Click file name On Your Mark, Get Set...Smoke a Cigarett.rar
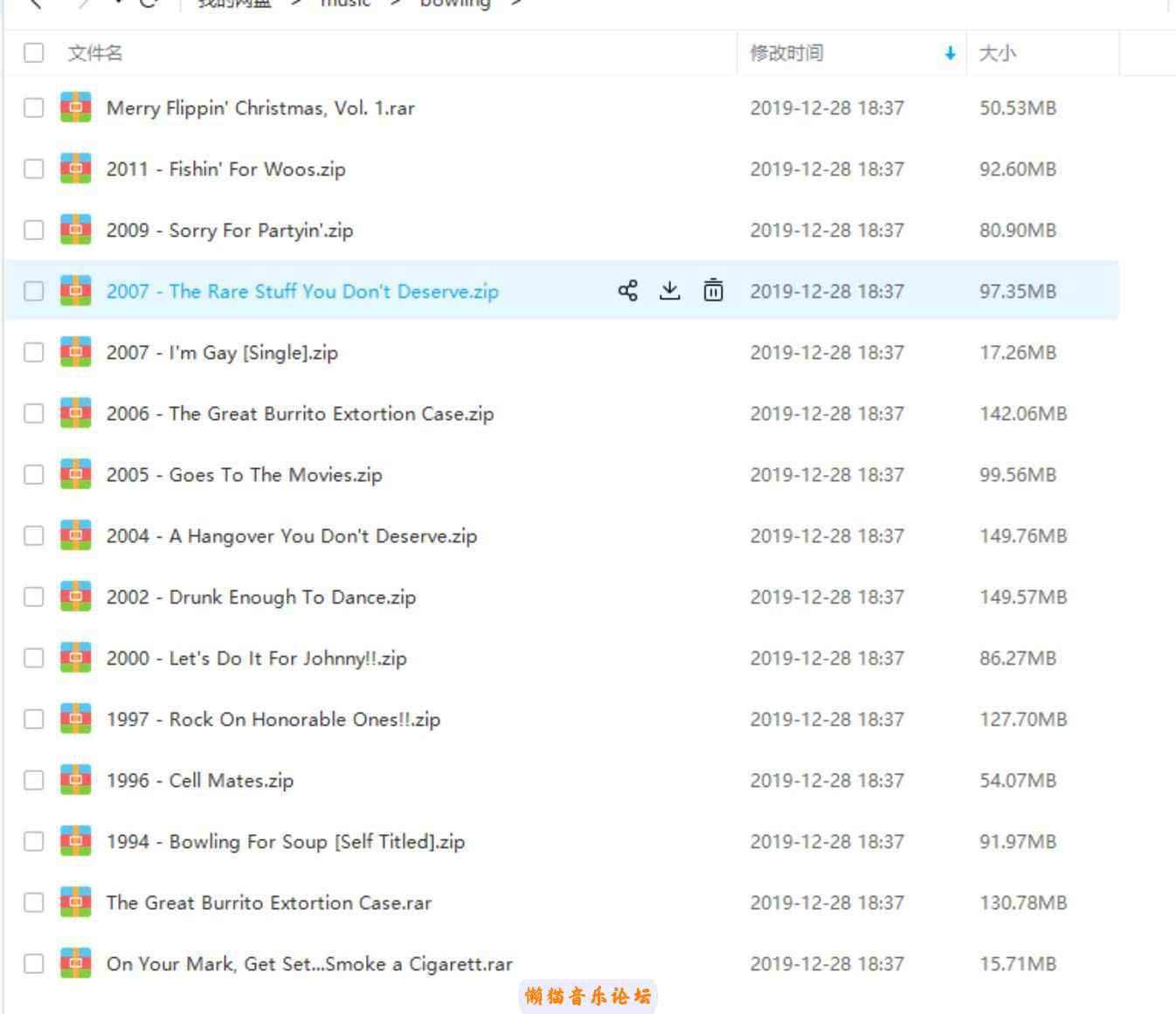Image resolution: width=1176 pixels, height=1014 pixels. pos(309,964)
